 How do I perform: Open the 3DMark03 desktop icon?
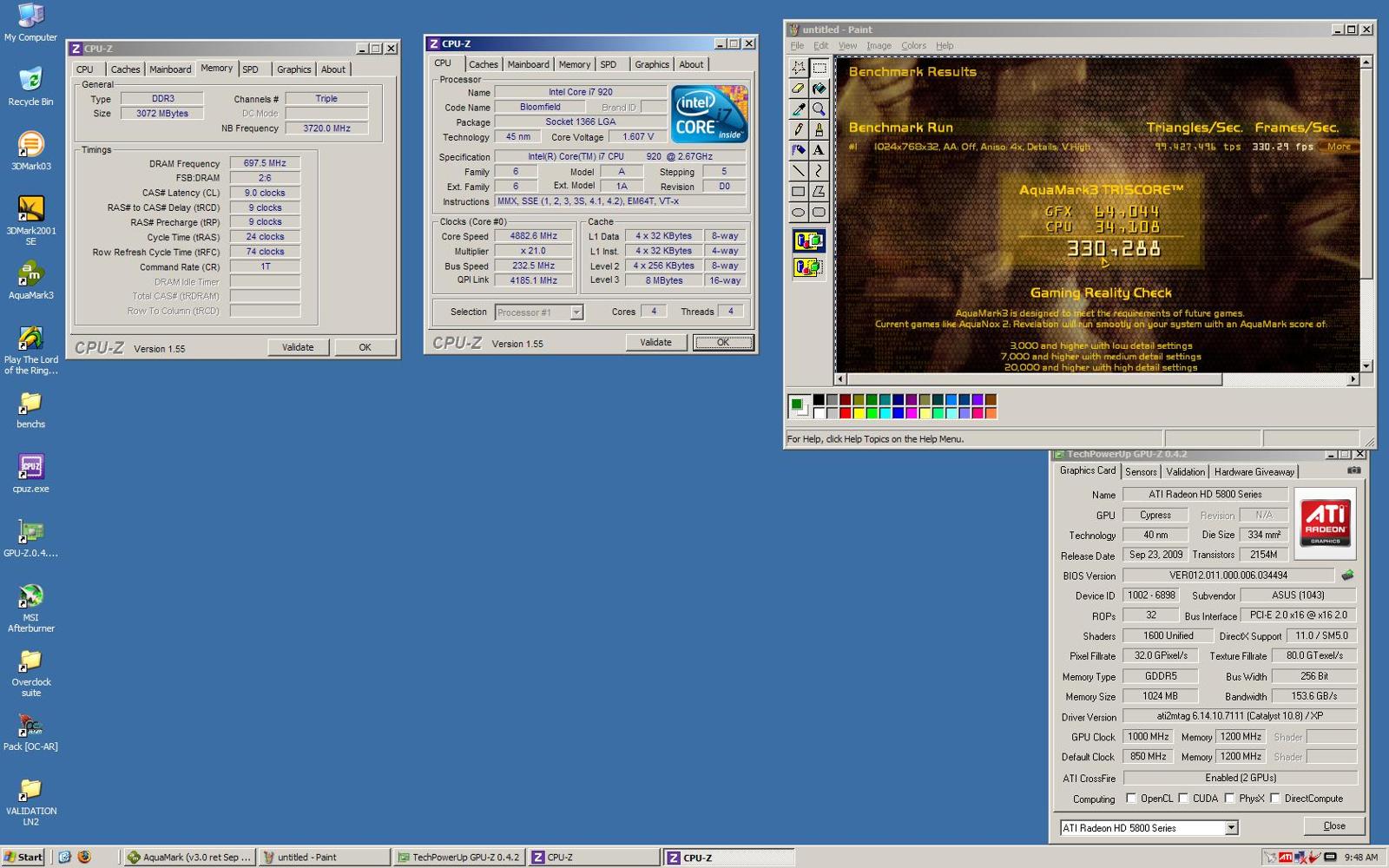pyautogui.click(x=30, y=150)
